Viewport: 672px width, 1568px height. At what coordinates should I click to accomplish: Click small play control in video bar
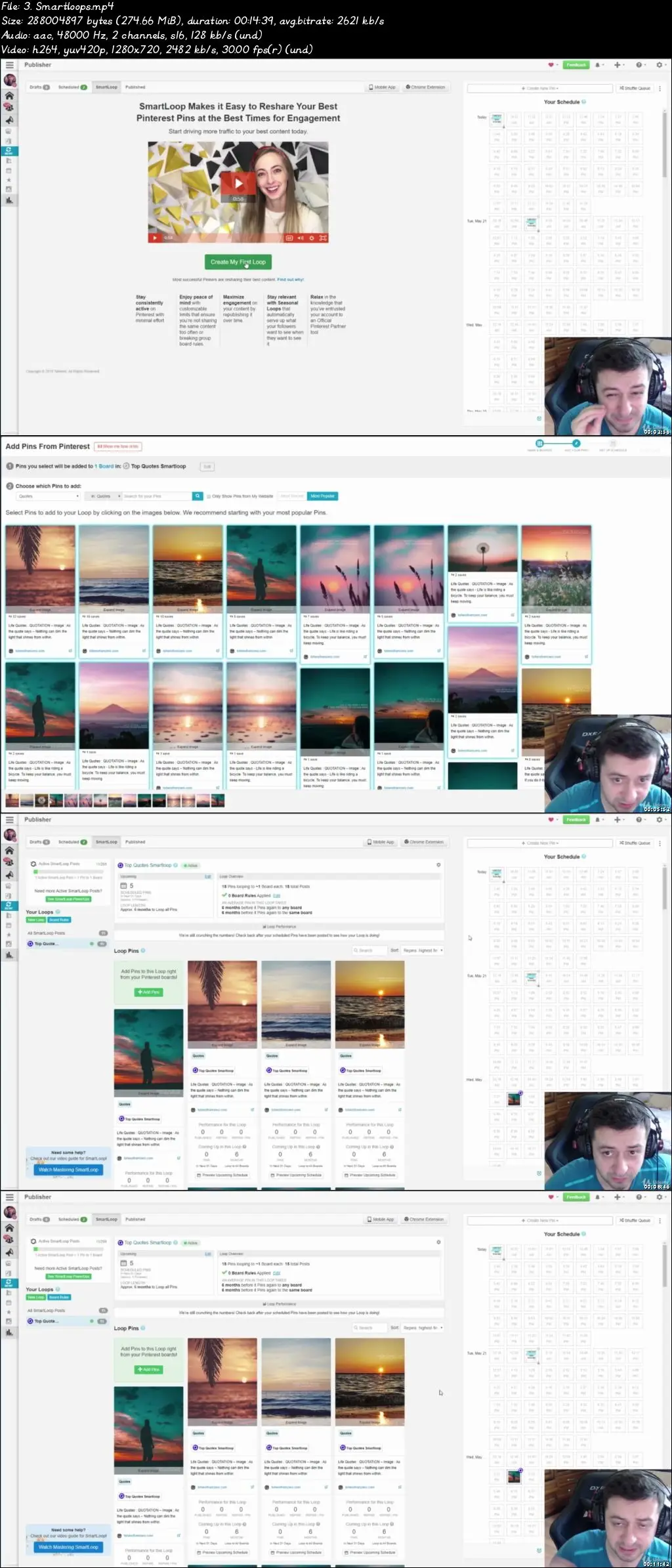155,238
